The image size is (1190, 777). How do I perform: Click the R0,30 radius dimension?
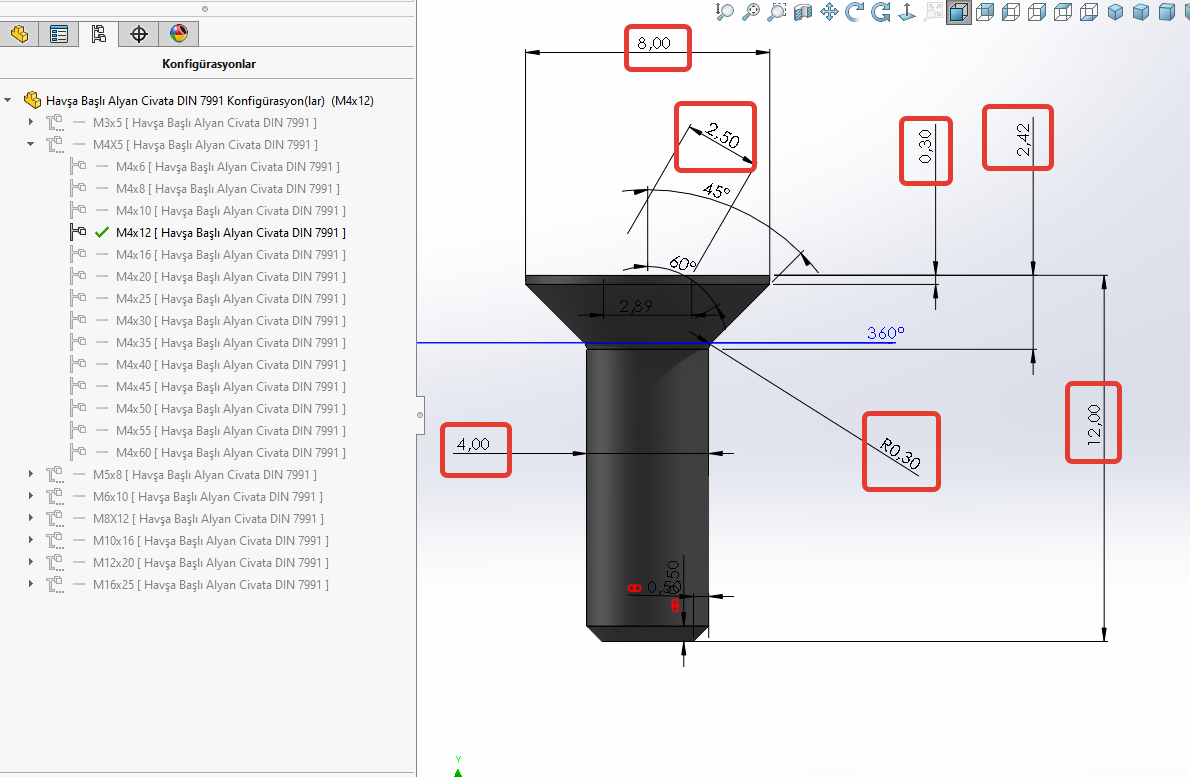pyautogui.click(x=901, y=451)
